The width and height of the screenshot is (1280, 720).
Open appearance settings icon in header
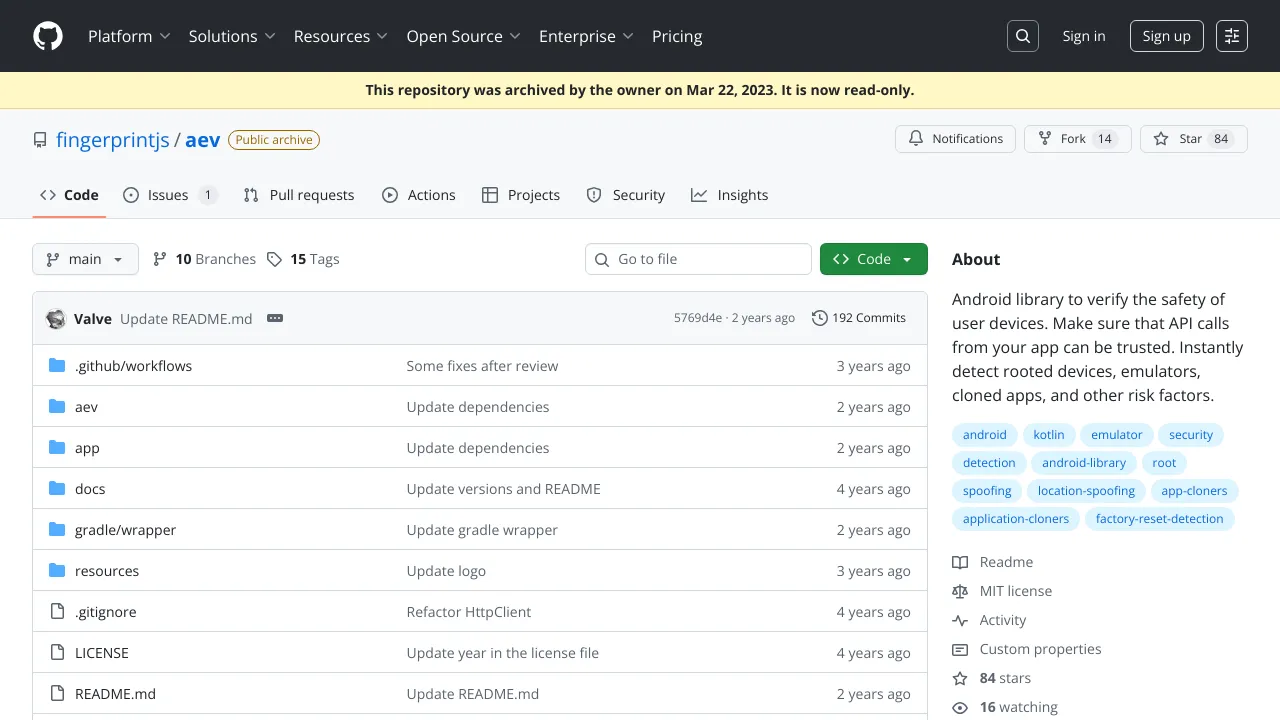1232,36
